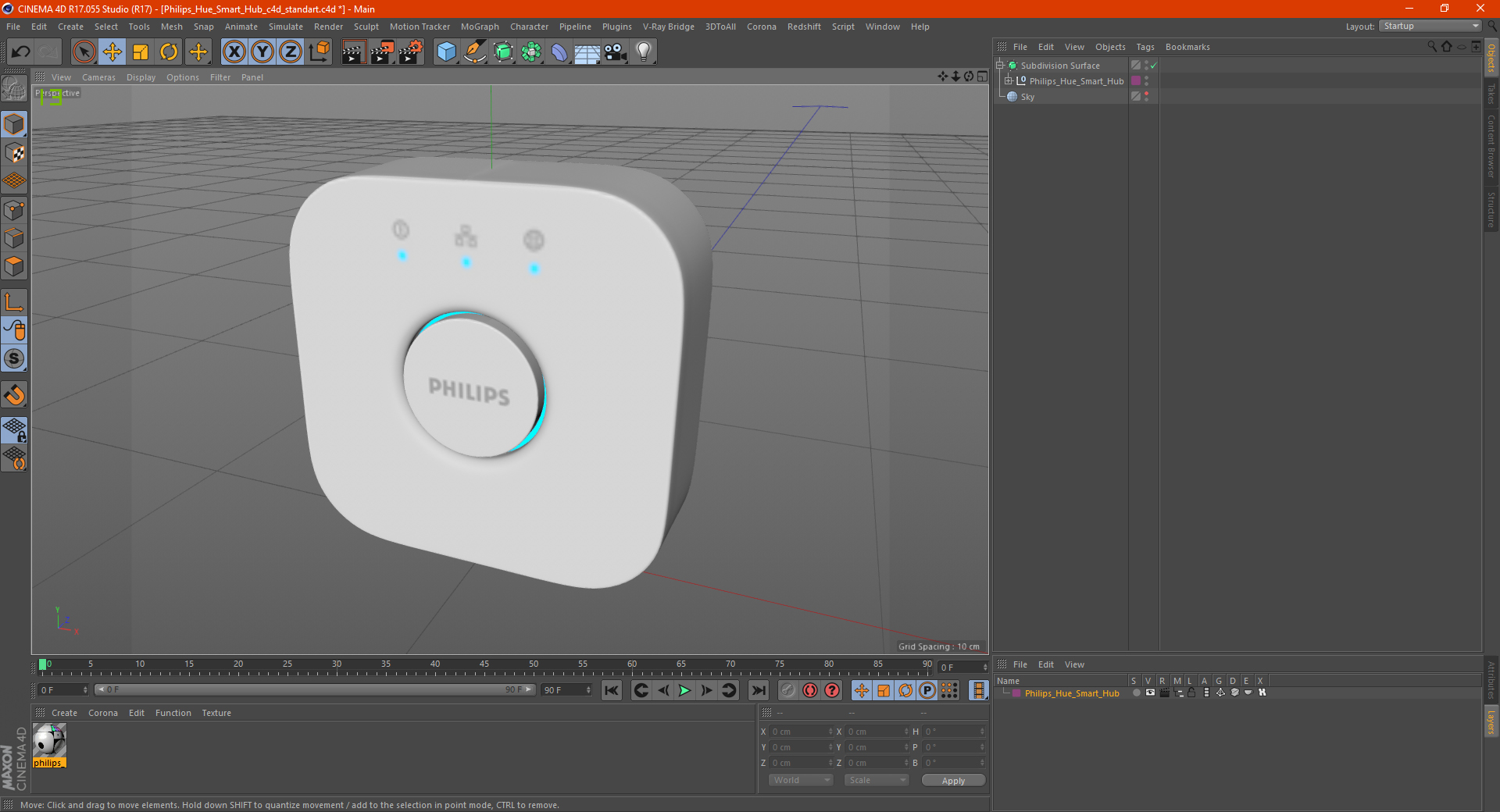
Task: Select Points mode in left sidebar
Action: coord(14,210)
